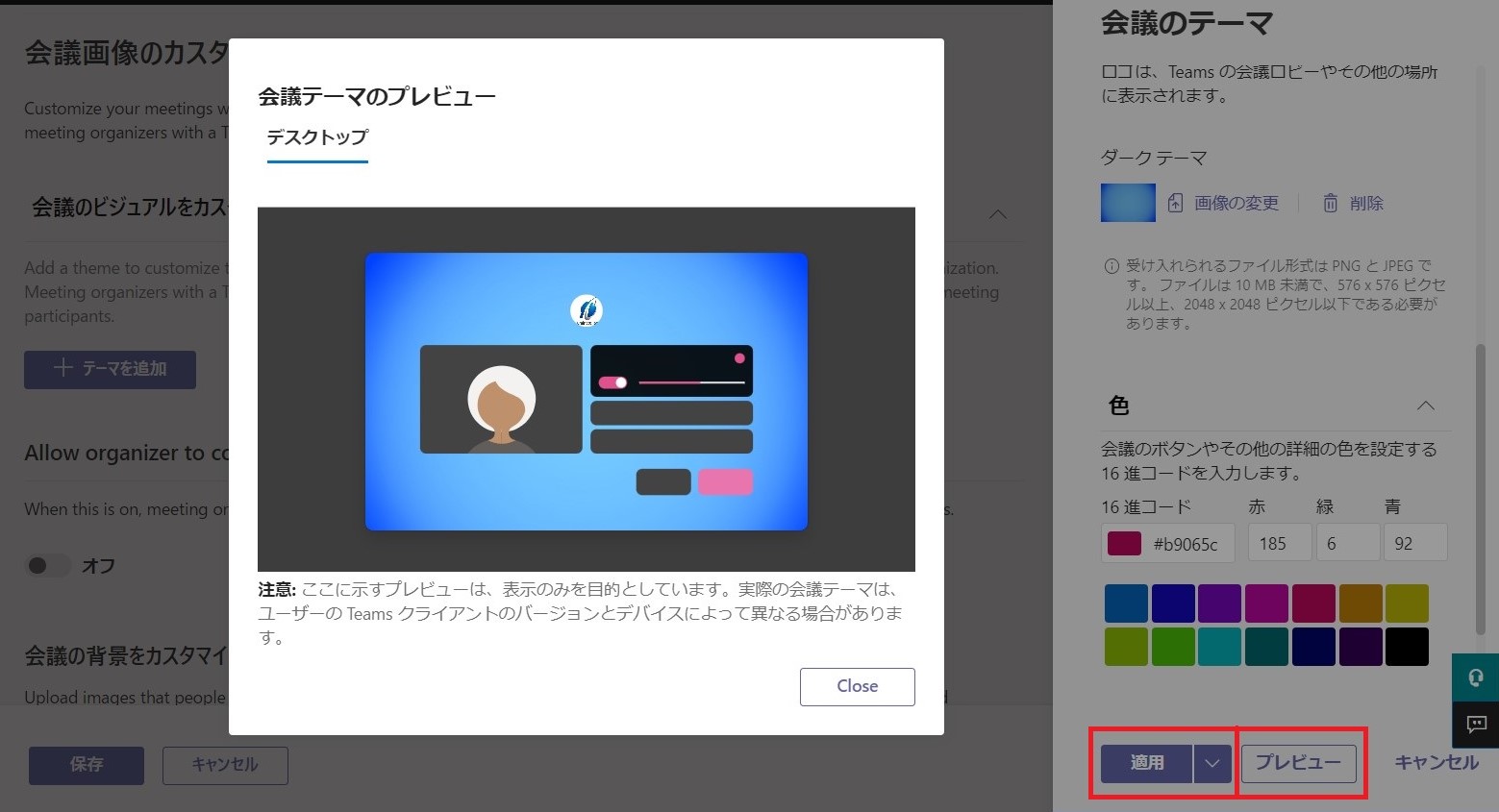
Task: Select the green color swatch
Action: tap(1173, 647)
